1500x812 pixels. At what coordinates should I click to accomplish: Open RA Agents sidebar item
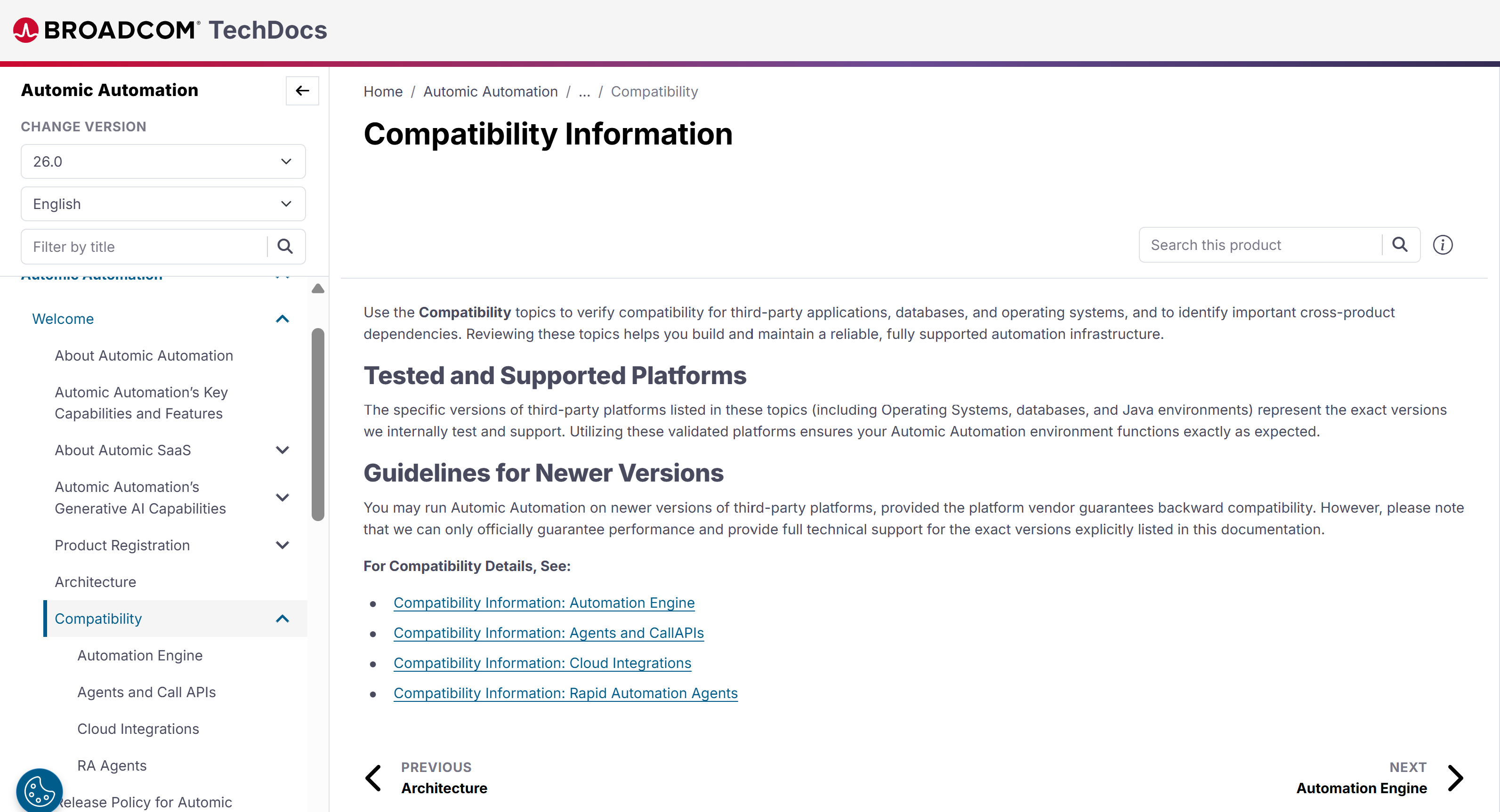point(112,765)
